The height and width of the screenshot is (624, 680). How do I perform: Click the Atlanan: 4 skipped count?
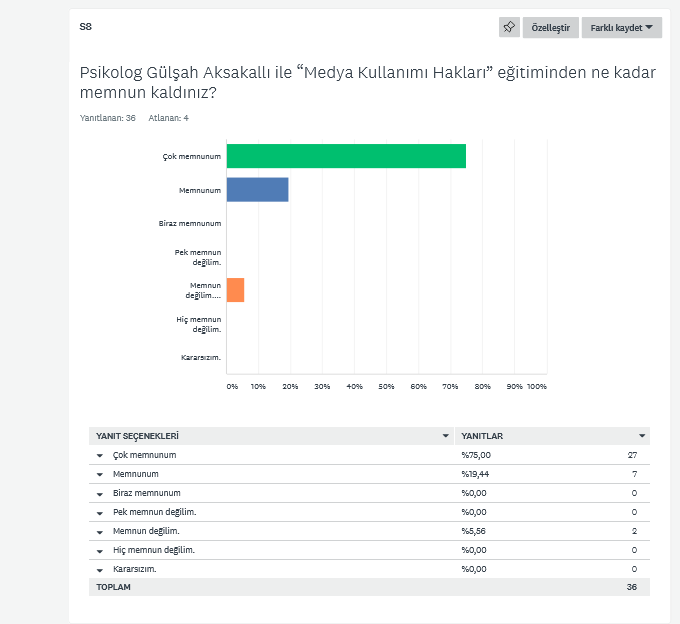(168, 118)
